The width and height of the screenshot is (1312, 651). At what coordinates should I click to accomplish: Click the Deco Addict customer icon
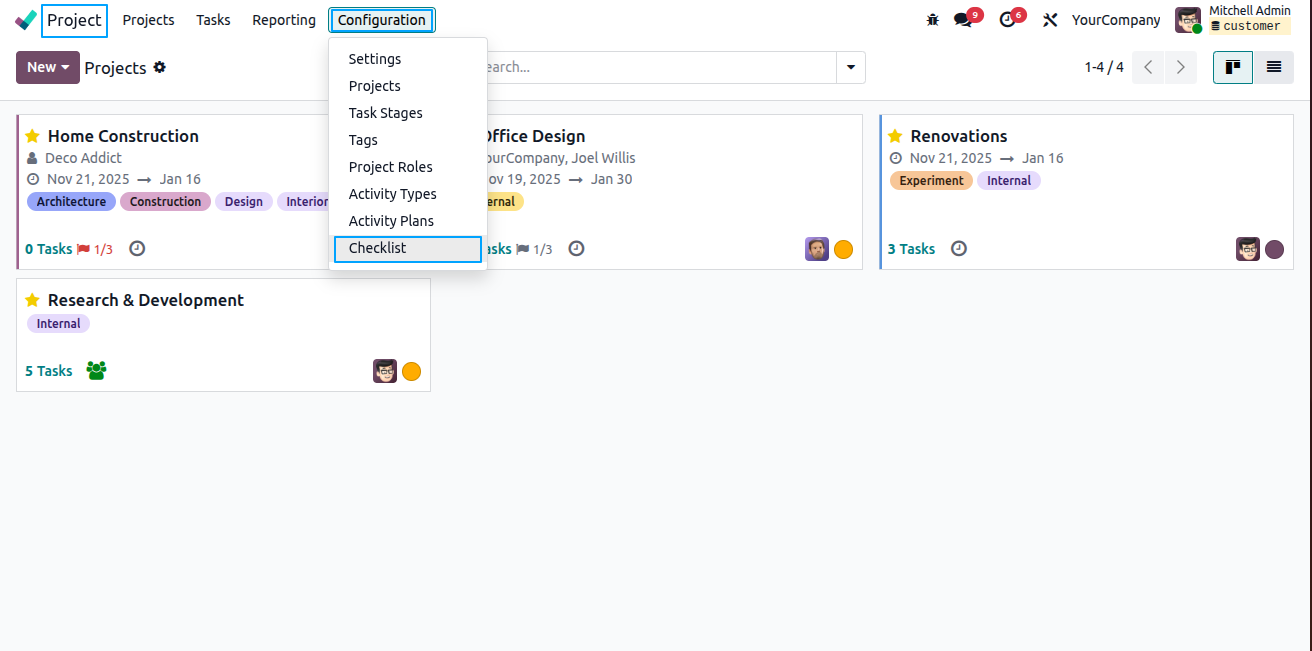(32, 158)
